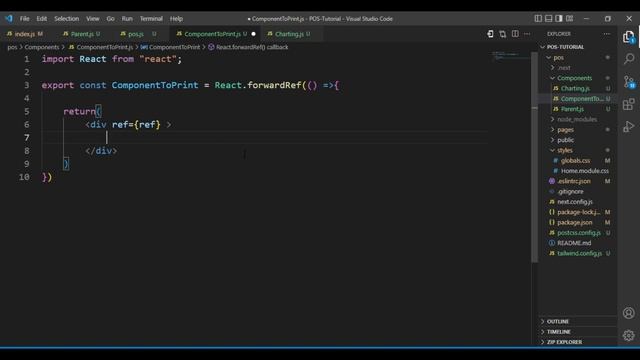Image resolution: width=640 pixels, height=360 pixels.
Task: Open Home.module.css file
Action: point(578,171)
